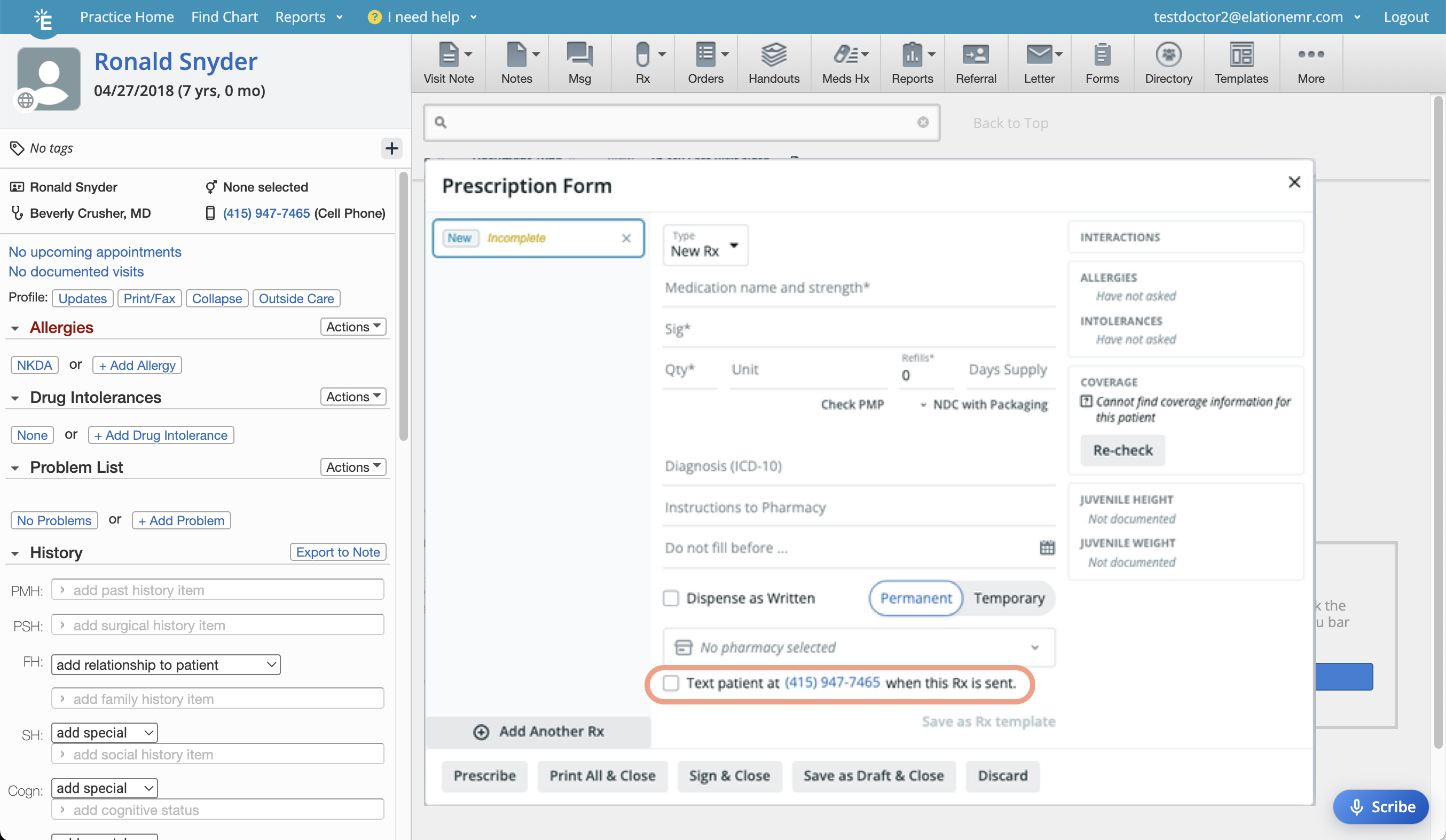Re-check patient coverage information

[x=1122, y=450]
